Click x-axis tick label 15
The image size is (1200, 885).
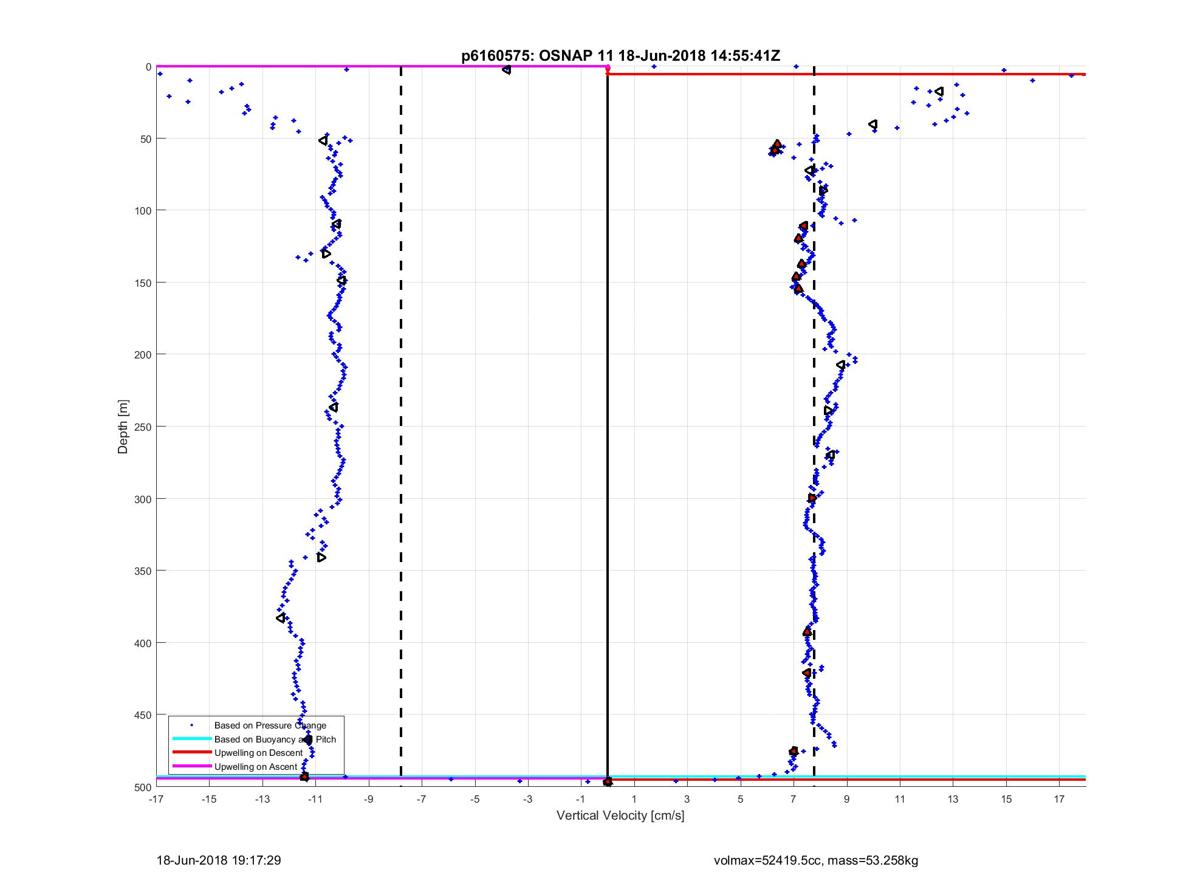tap(1006, 799)
